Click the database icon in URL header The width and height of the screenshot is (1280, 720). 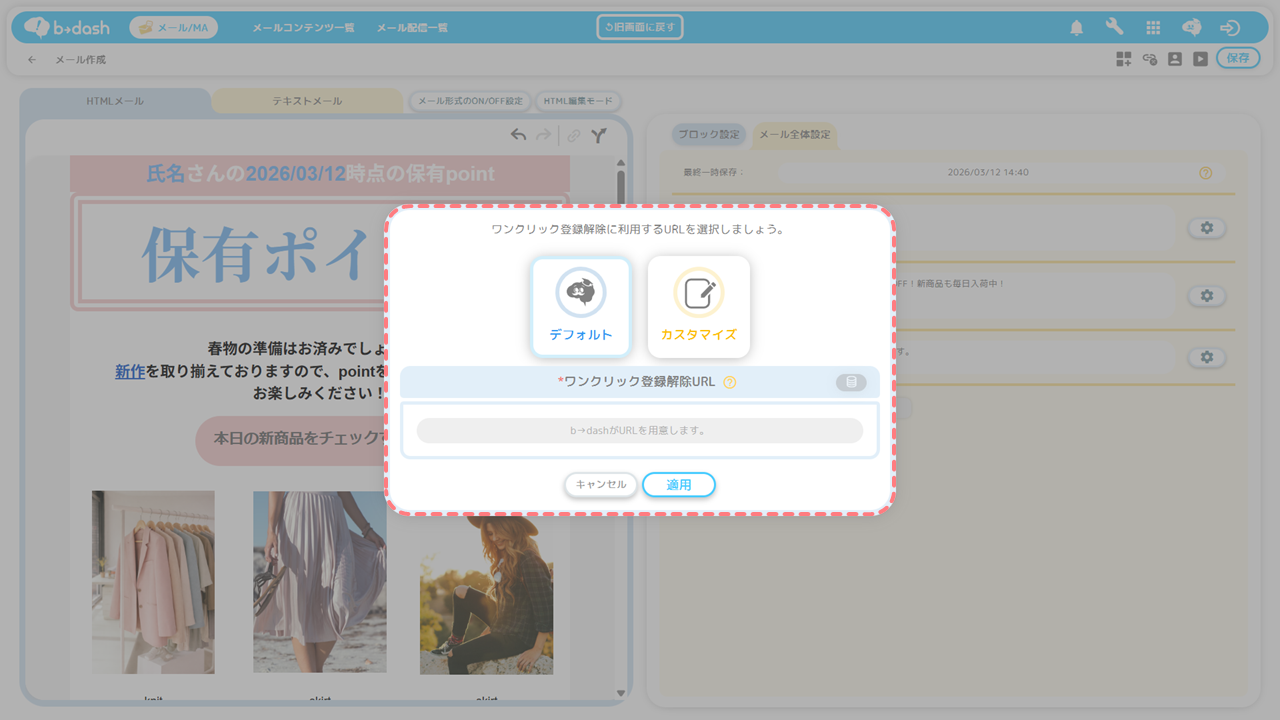(x=851, y=382)
